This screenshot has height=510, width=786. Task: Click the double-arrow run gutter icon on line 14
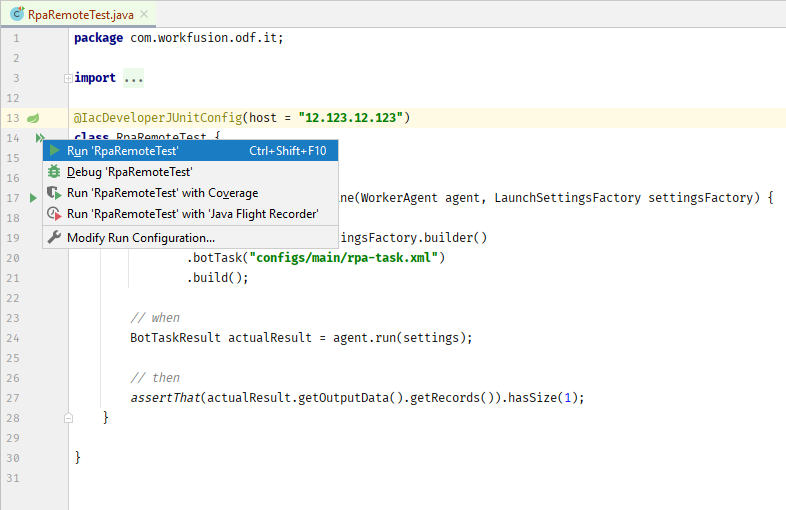(x=40, y=137)
